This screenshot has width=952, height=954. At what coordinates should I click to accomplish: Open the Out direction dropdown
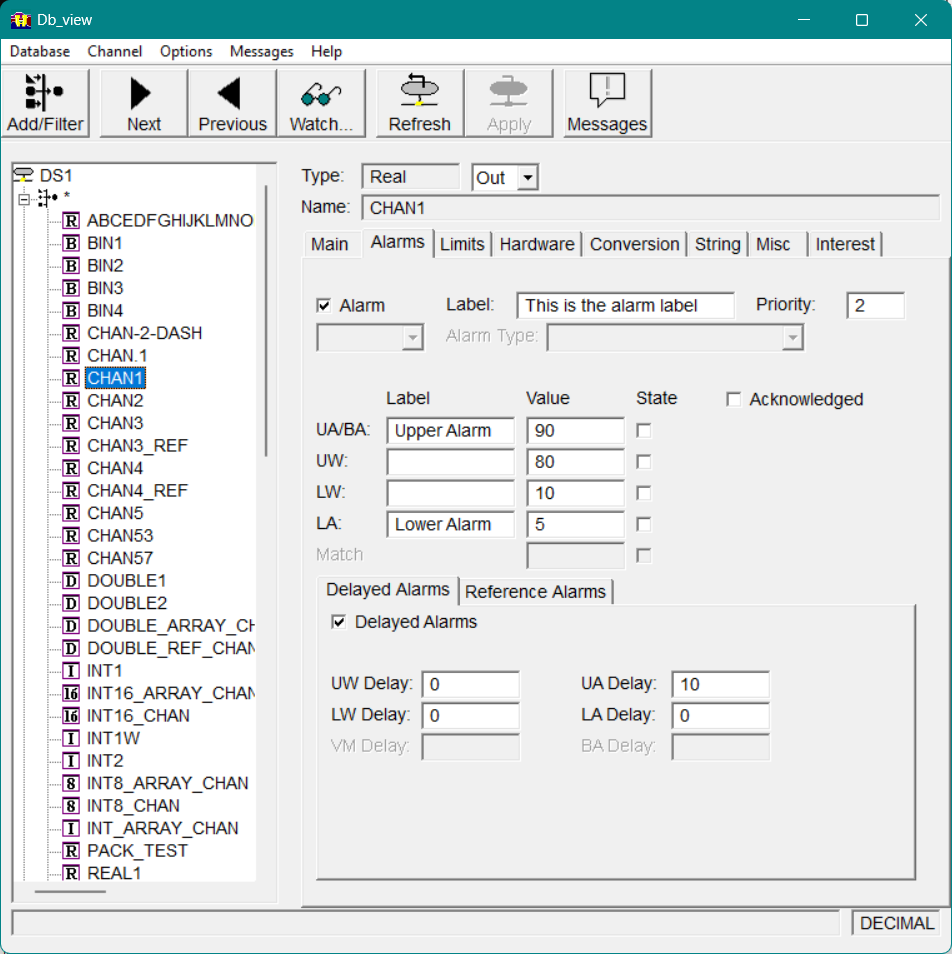(528, 178)
